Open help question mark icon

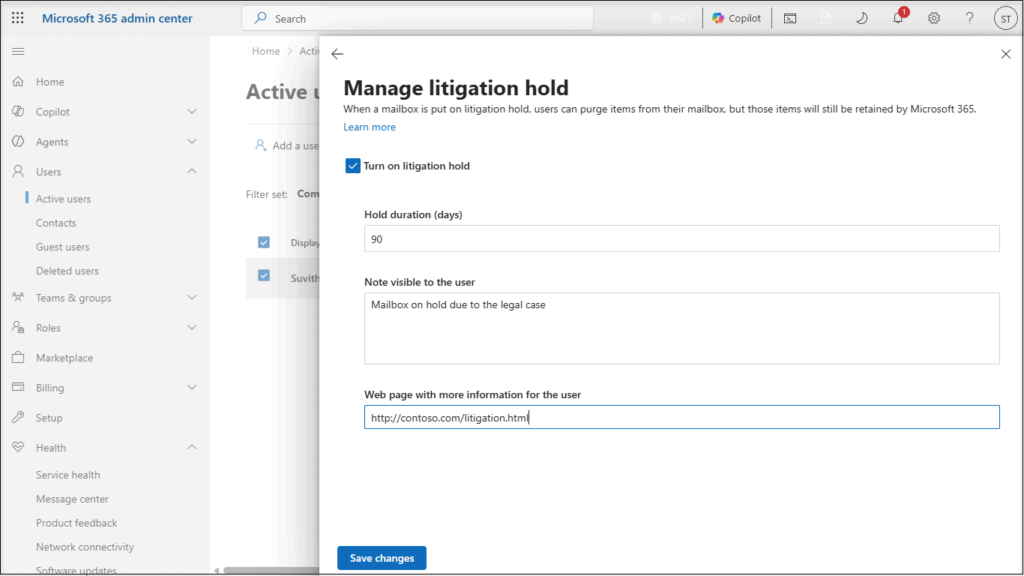(x=970, y=18)
